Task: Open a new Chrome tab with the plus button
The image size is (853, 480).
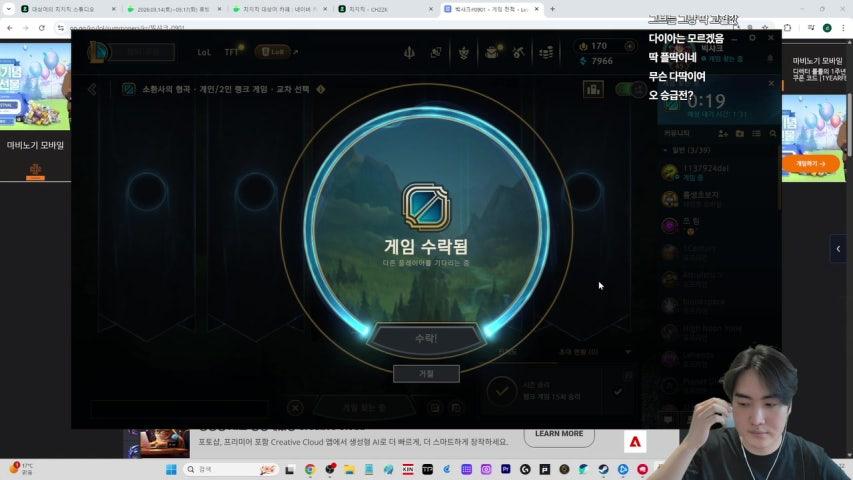Action: click(x=552, y=9)
